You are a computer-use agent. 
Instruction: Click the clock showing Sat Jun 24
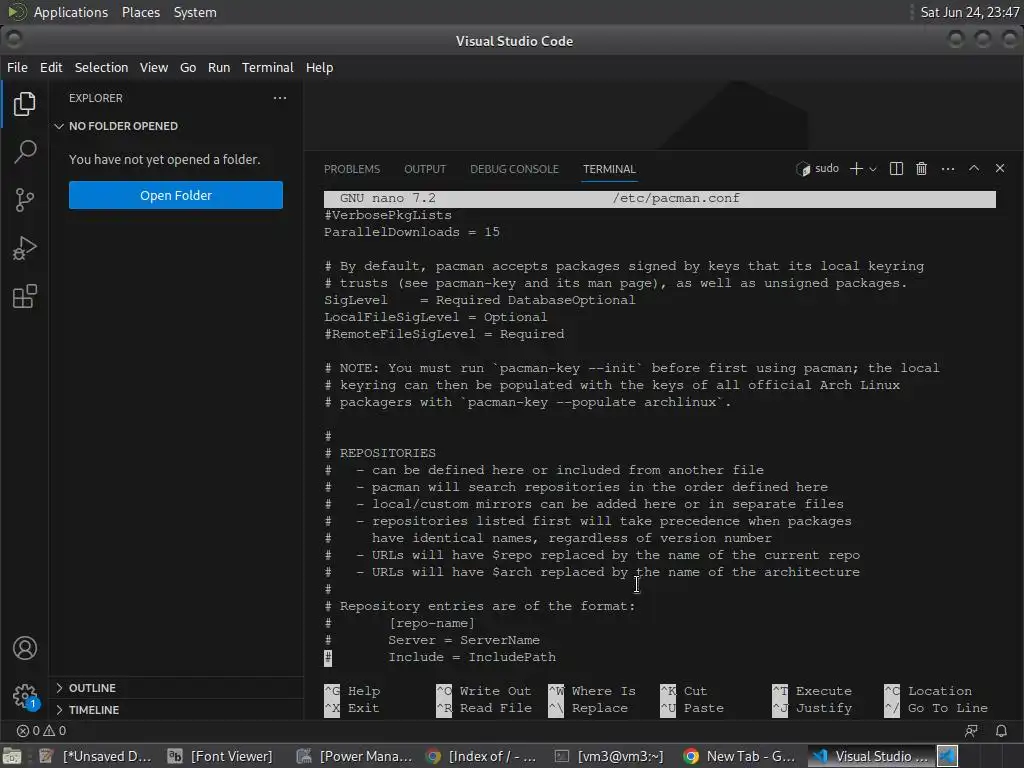tap(969, 12)
